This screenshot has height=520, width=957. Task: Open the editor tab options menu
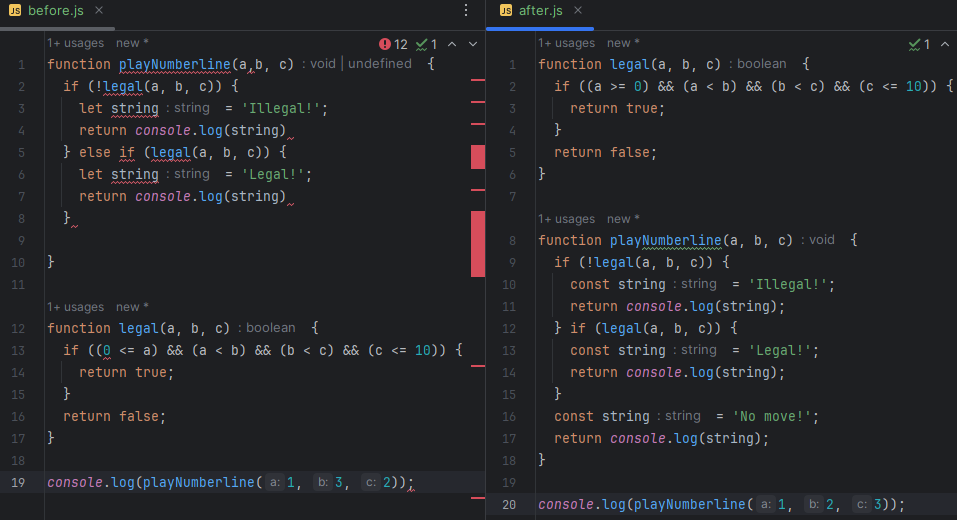[x=466, y=10]
